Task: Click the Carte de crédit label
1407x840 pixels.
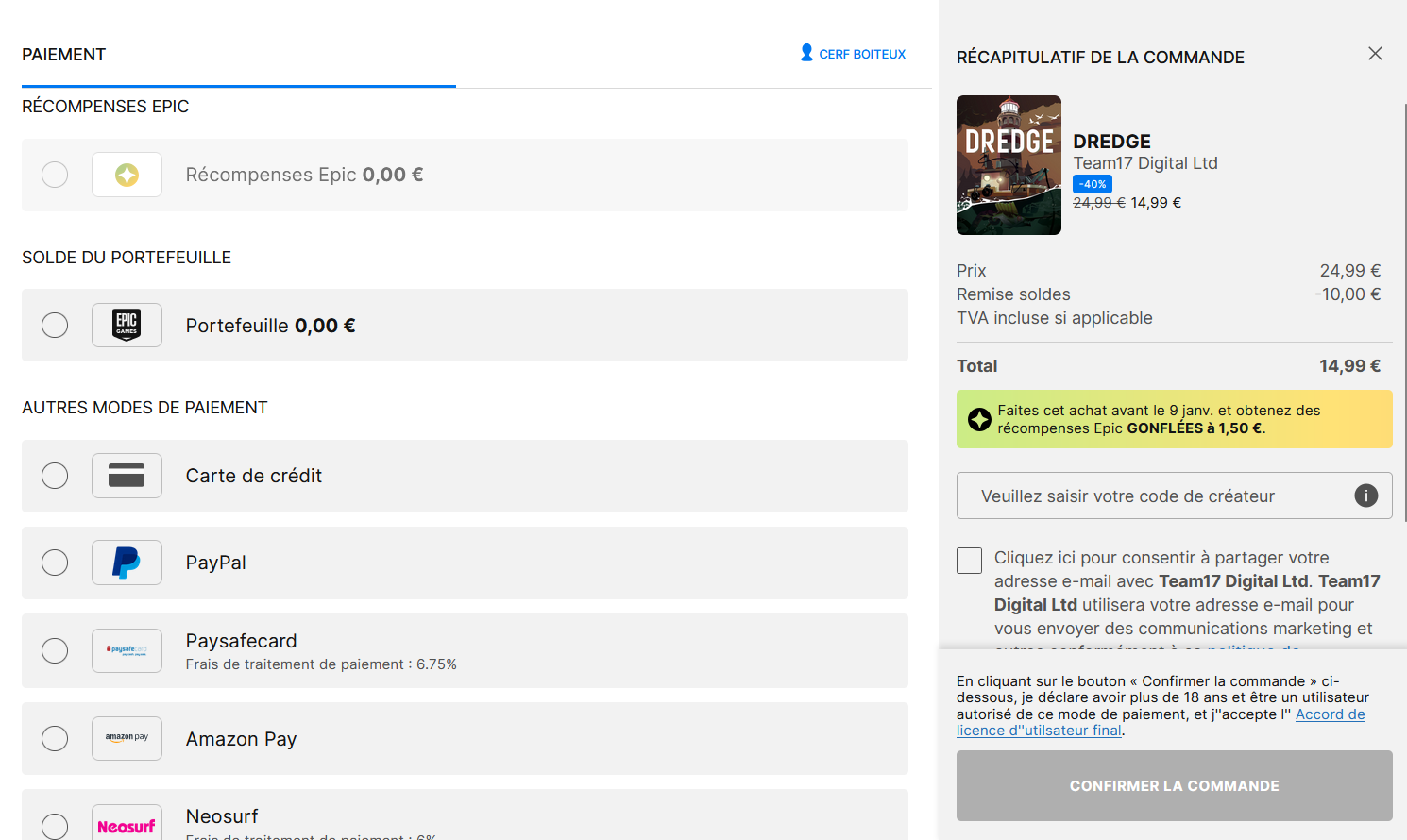Action: click(x=254, y=476)
